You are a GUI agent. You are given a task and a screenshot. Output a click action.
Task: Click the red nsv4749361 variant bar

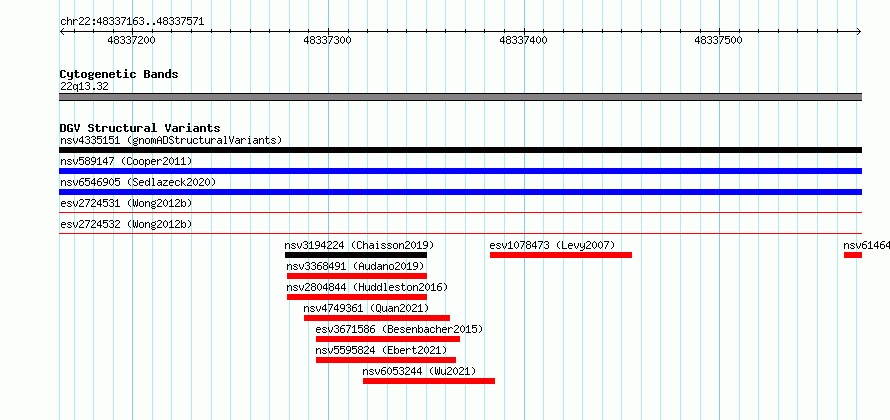tap(377, 318)
